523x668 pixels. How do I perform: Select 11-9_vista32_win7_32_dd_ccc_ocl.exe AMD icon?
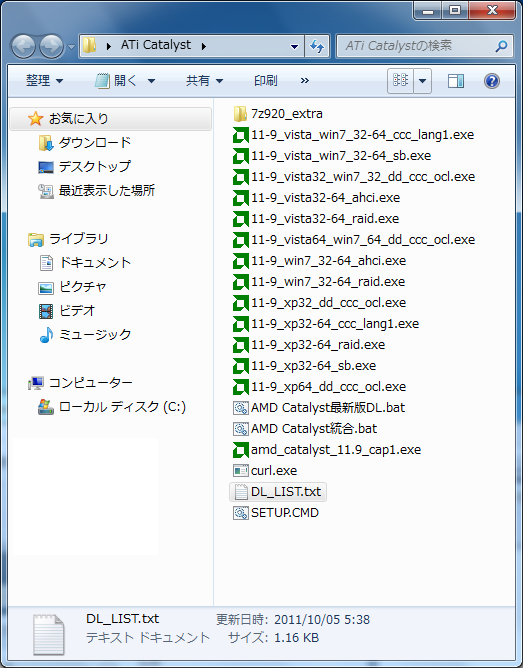[x=241, y=177]
